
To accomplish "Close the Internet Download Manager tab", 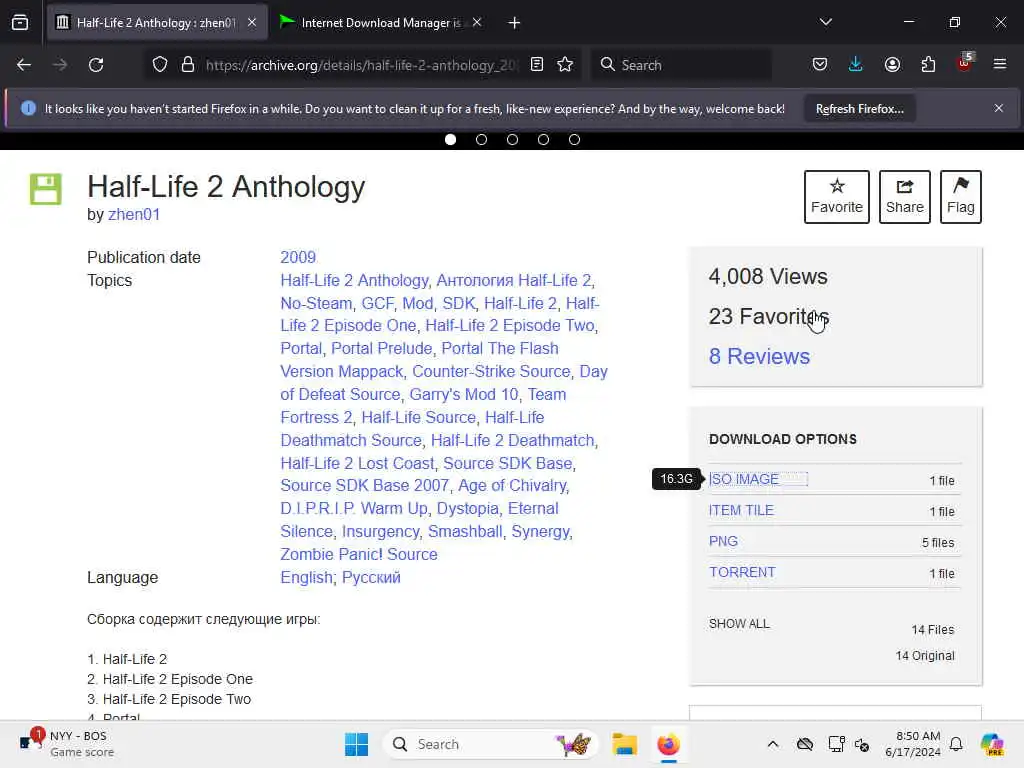I will point(477,23).
